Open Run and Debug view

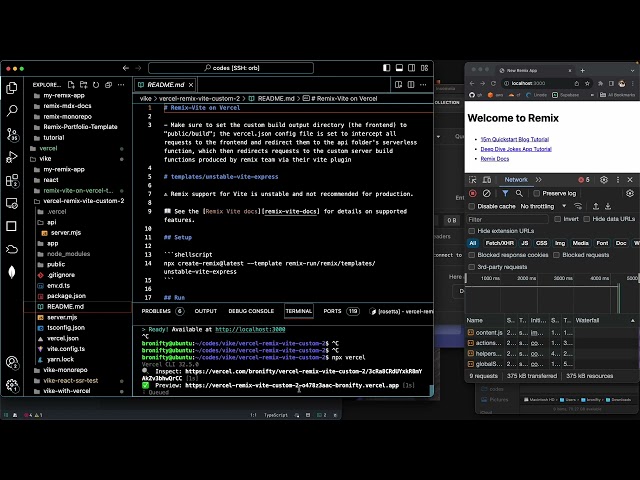pos(12,157)
